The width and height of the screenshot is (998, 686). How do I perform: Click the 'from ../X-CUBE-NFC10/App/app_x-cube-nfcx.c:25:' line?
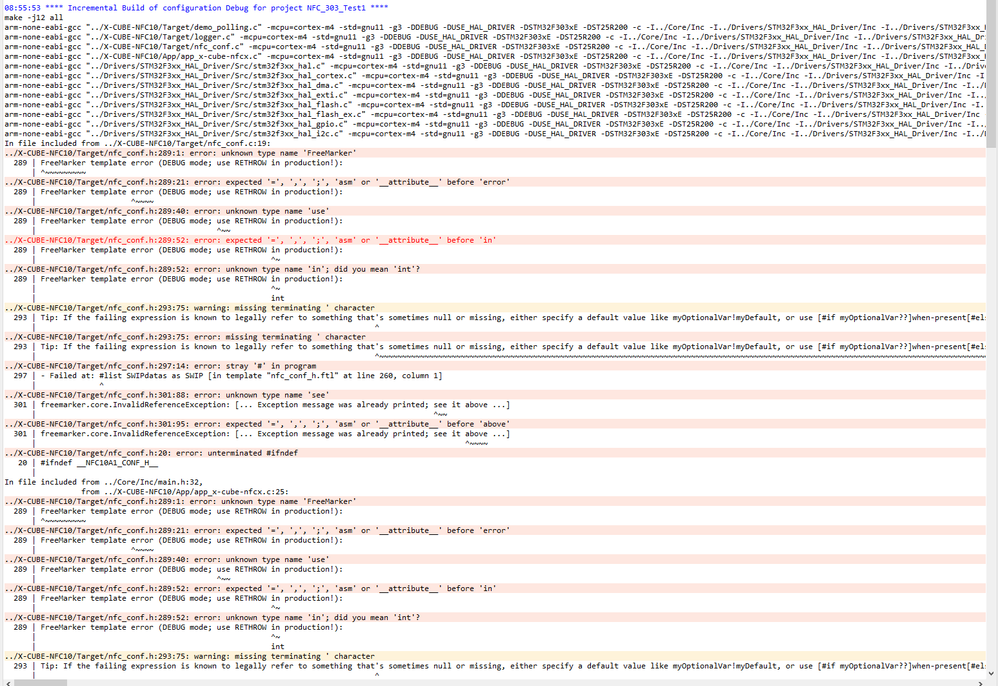tap(185, 491)
